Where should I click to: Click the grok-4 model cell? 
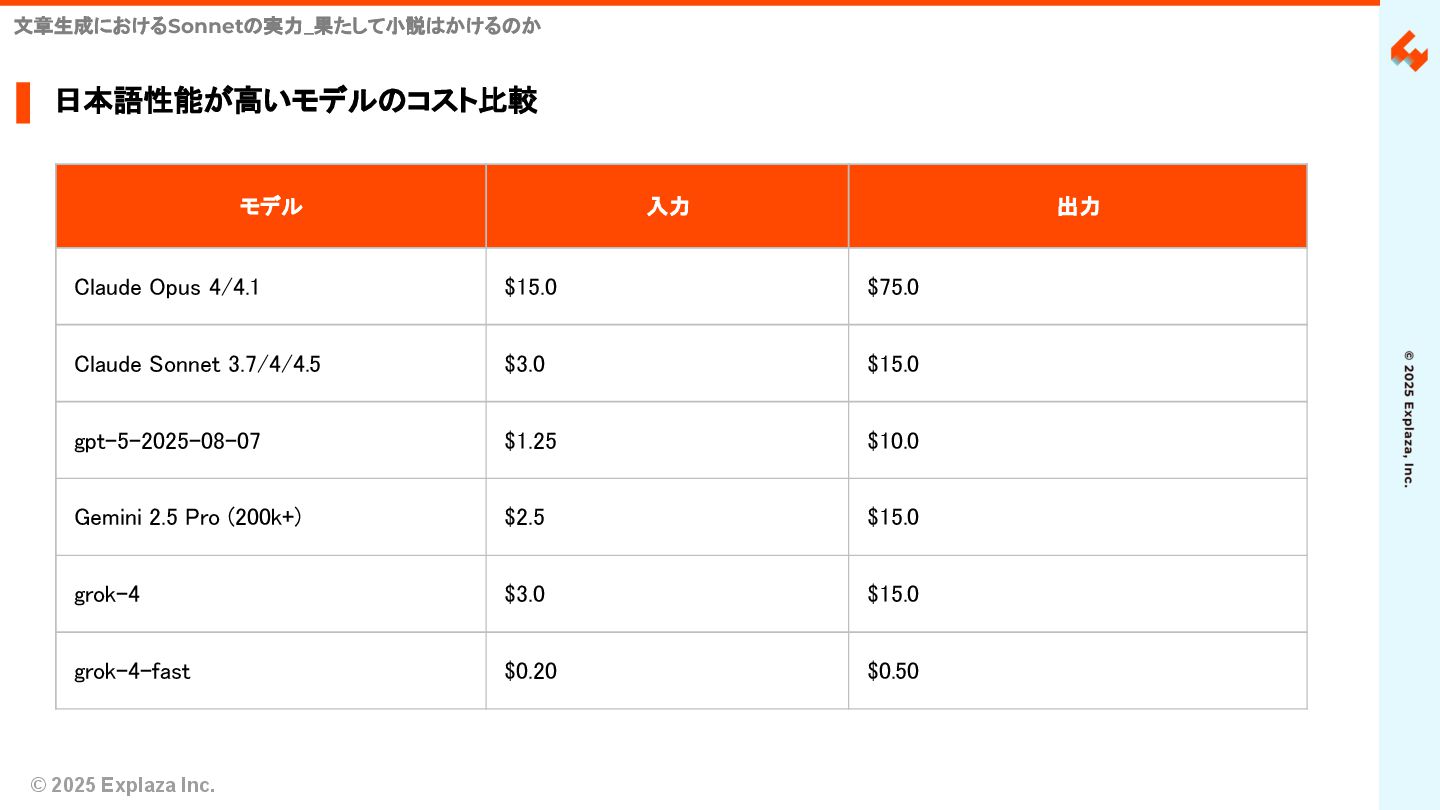pos(271,594)
